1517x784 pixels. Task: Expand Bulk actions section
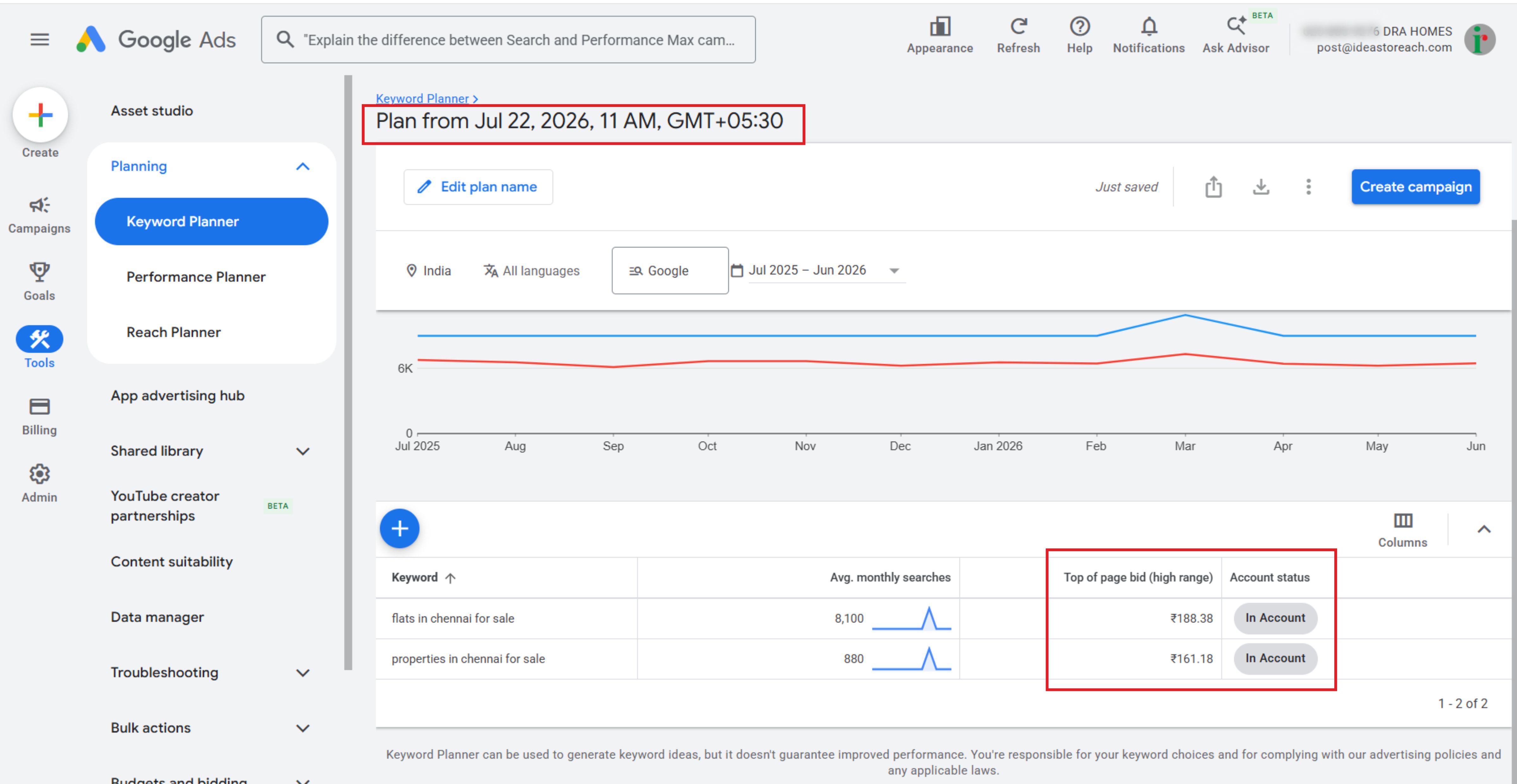point(303,728)
